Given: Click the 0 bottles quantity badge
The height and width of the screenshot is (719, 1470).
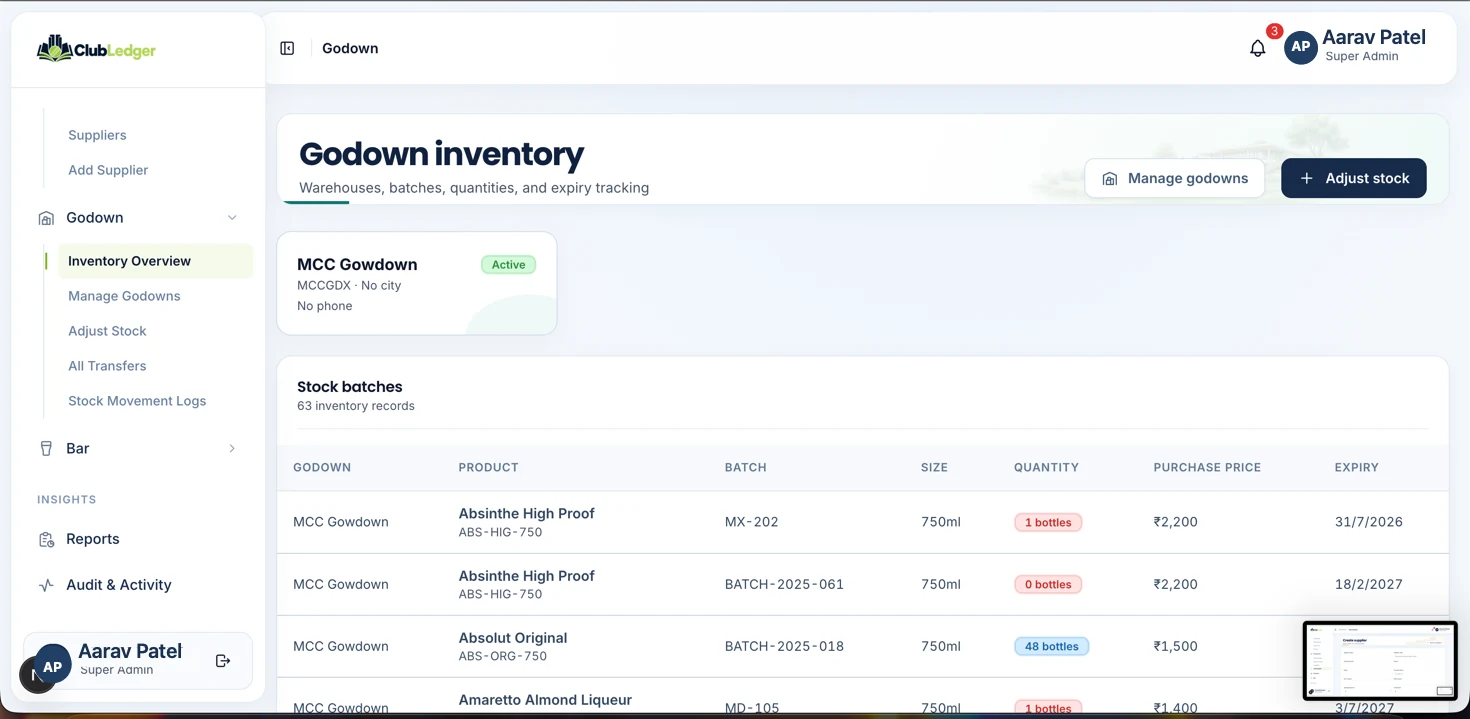Looking at the screenshot, I should pos(1048,584).
